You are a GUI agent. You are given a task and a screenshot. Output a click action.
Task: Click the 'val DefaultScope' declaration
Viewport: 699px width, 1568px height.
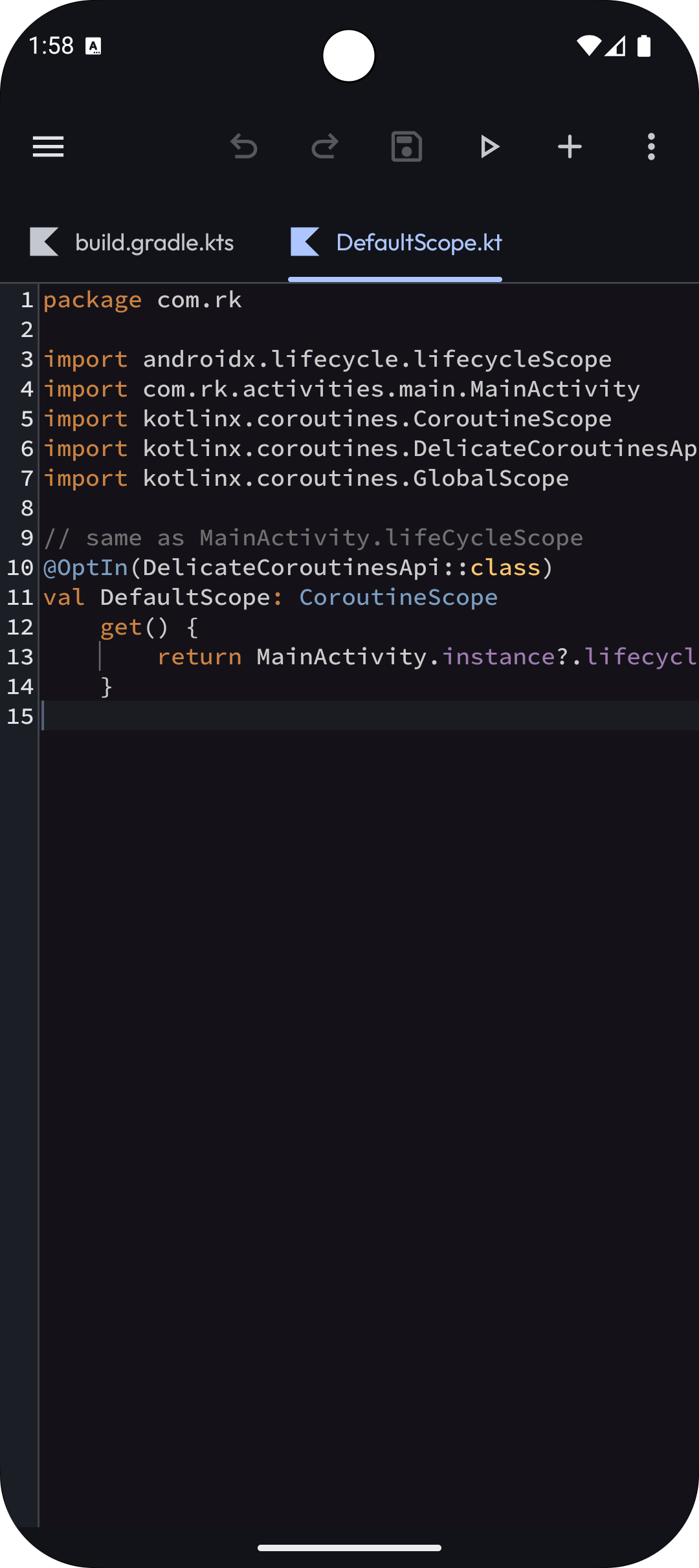coord(271,598)
